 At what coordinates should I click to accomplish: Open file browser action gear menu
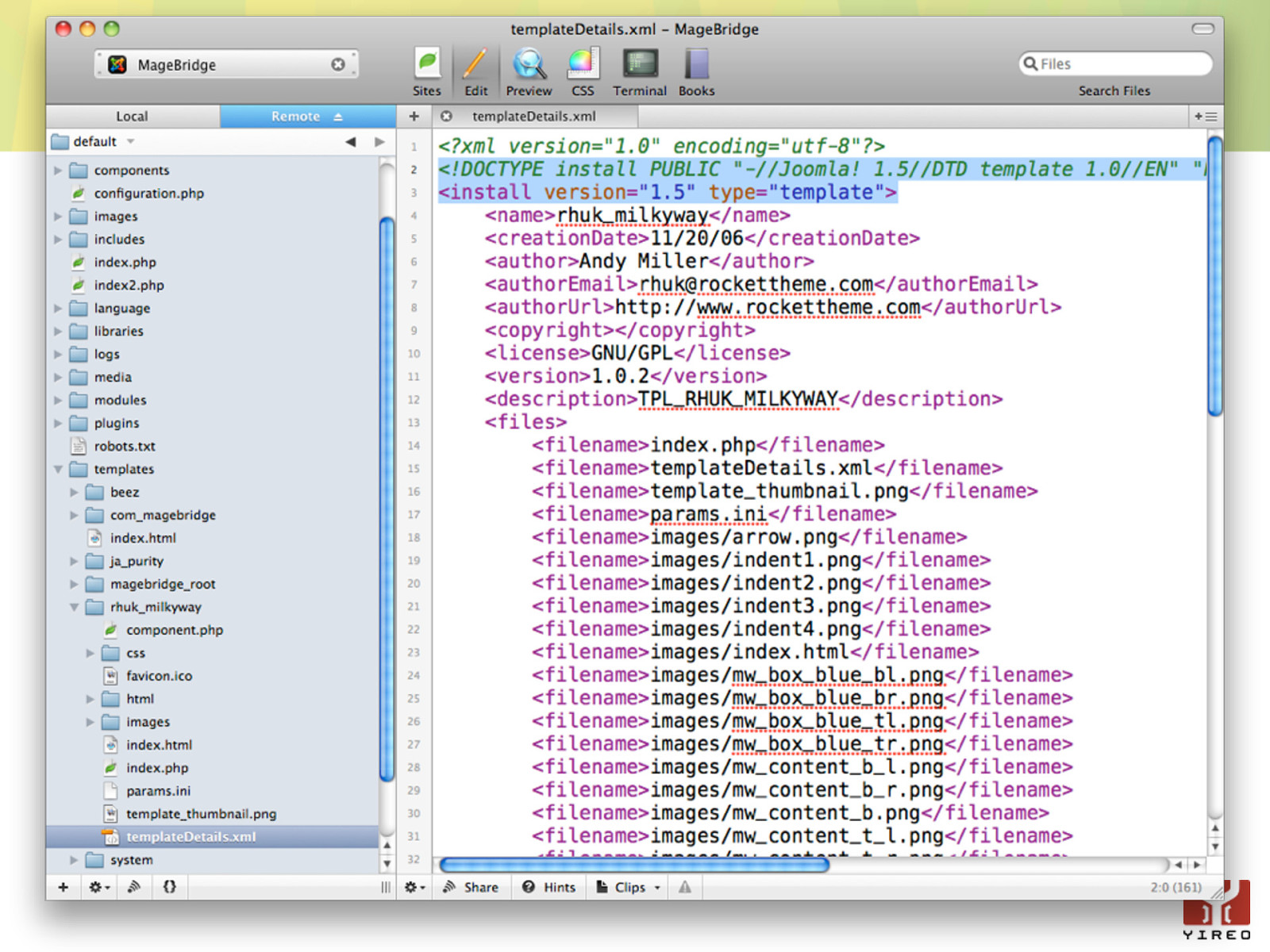pyautogui.click(x=99, y=887)
